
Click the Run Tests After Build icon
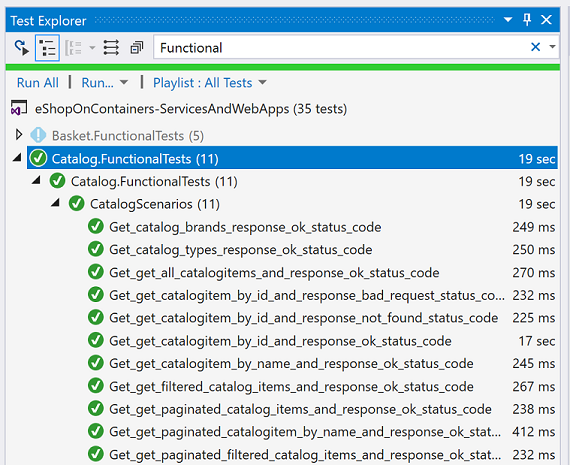[21, 48]
